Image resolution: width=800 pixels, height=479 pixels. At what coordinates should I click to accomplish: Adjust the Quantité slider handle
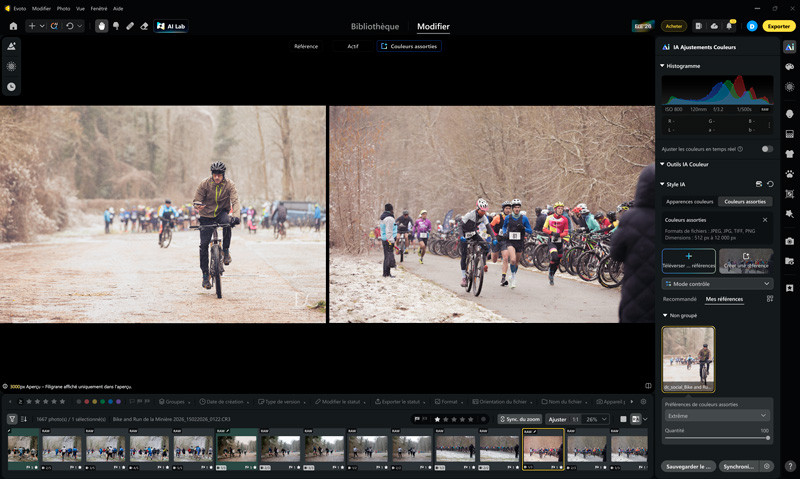click(x=768, y=438)
